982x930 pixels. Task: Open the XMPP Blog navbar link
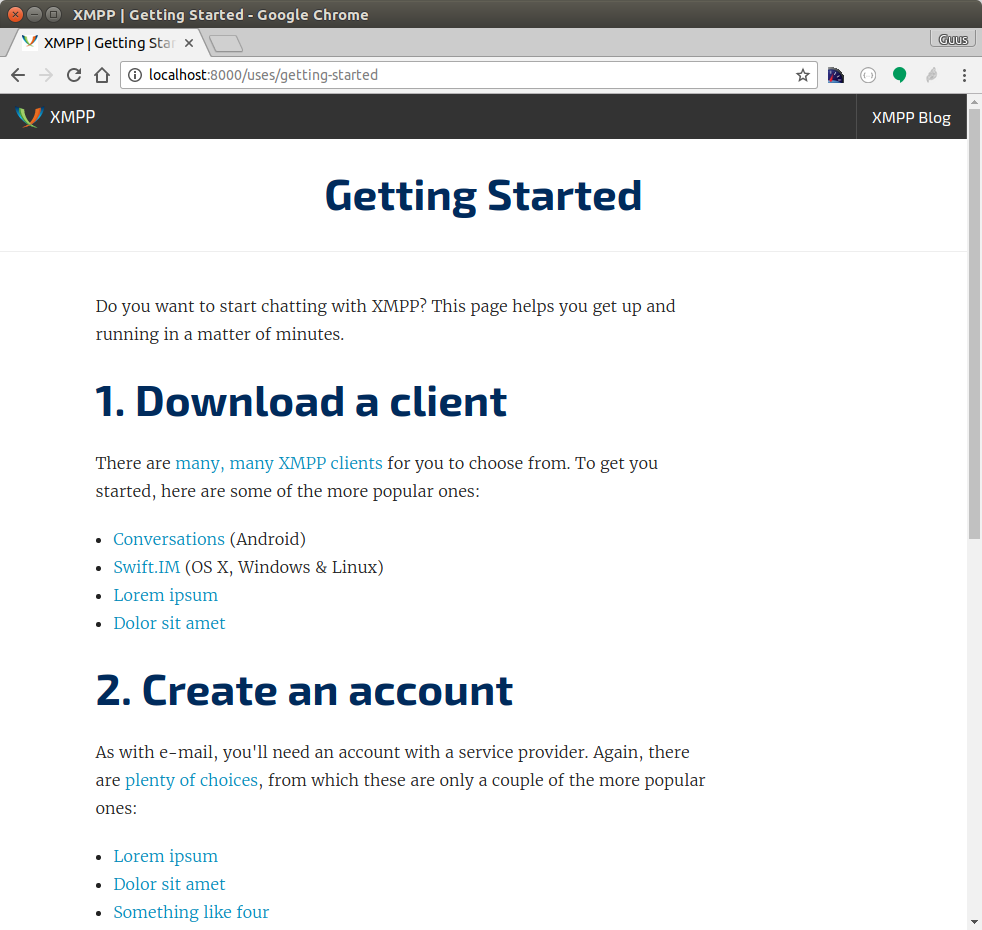click(x=911, y=118)
